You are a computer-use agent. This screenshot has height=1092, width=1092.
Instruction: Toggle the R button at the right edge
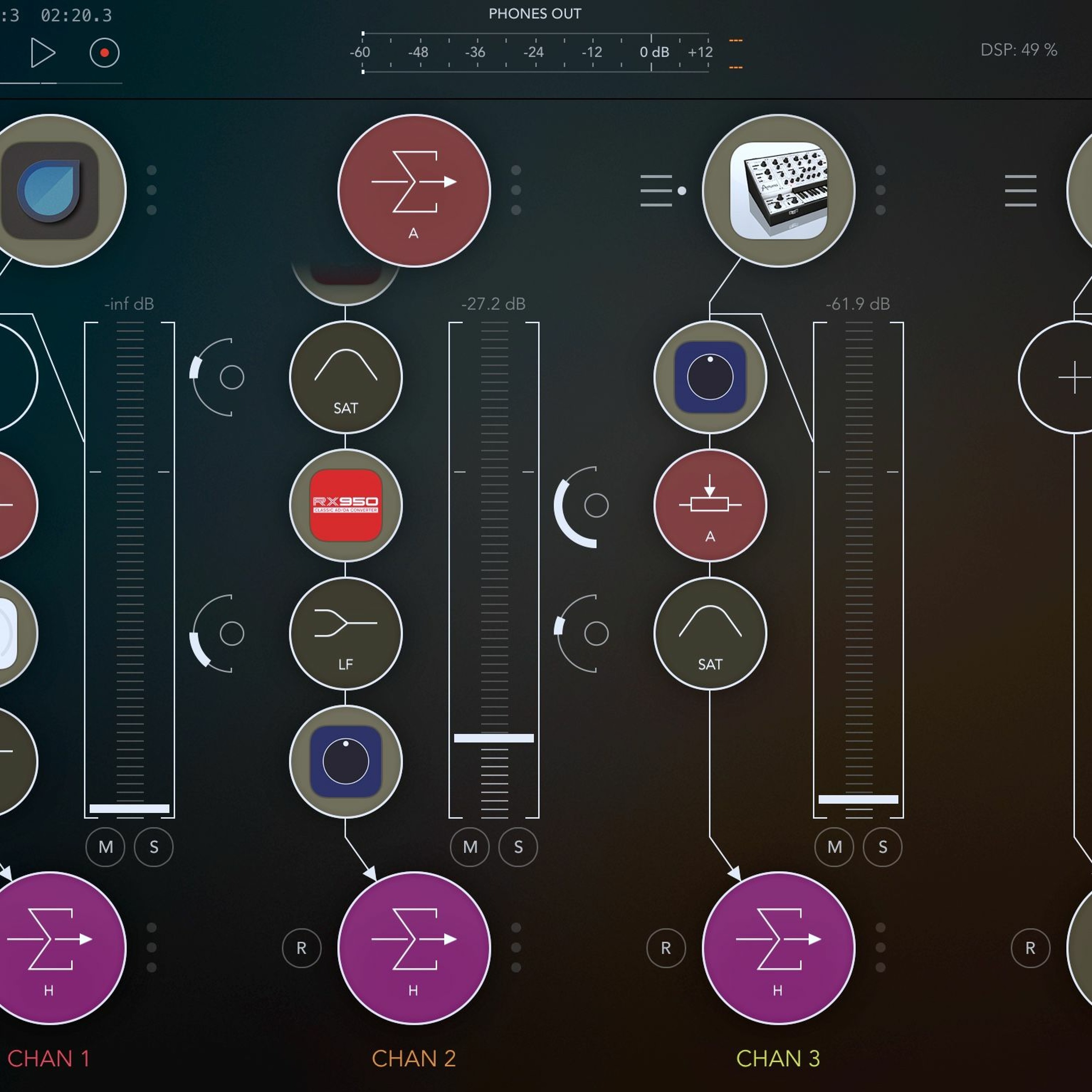1030,948
